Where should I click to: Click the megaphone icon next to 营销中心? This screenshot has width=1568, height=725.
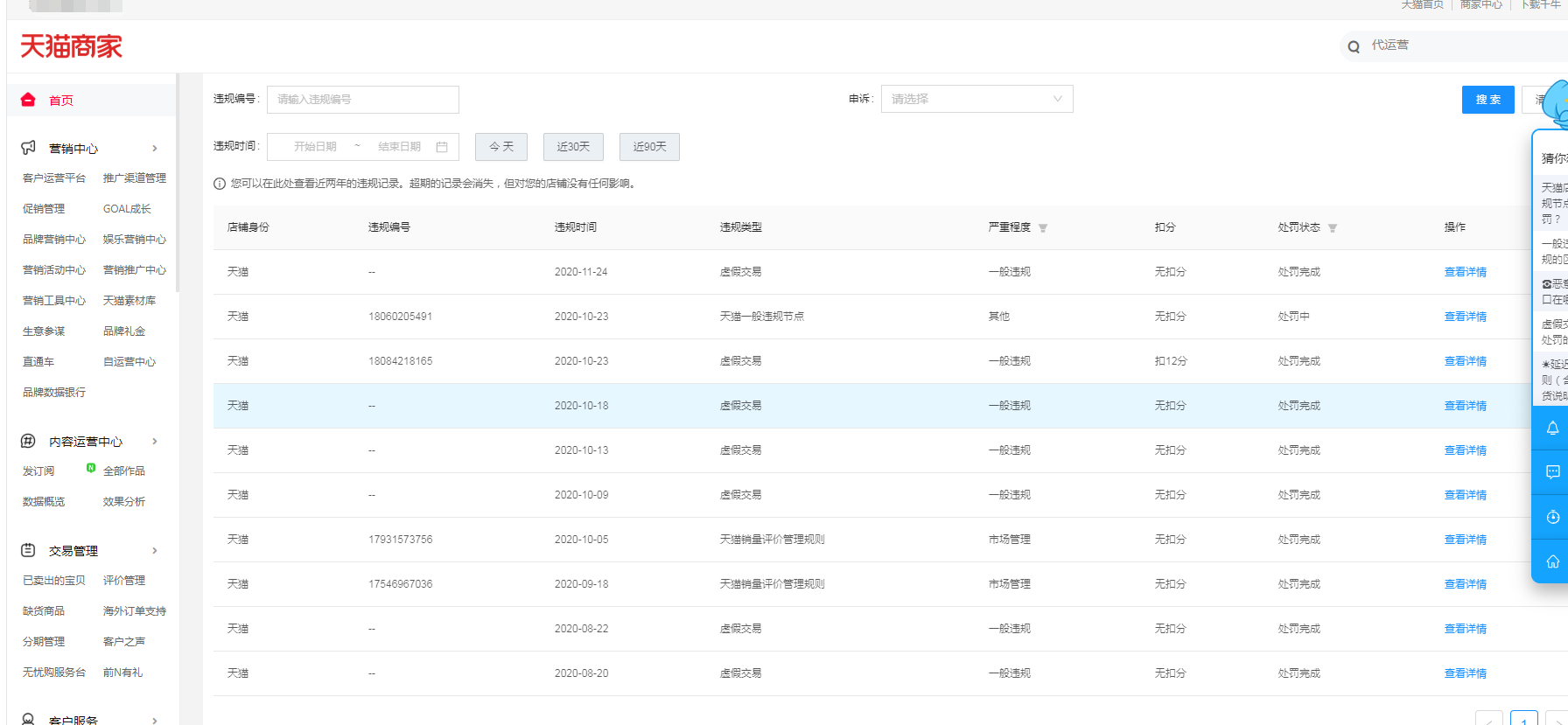click(x=28, y=148)
